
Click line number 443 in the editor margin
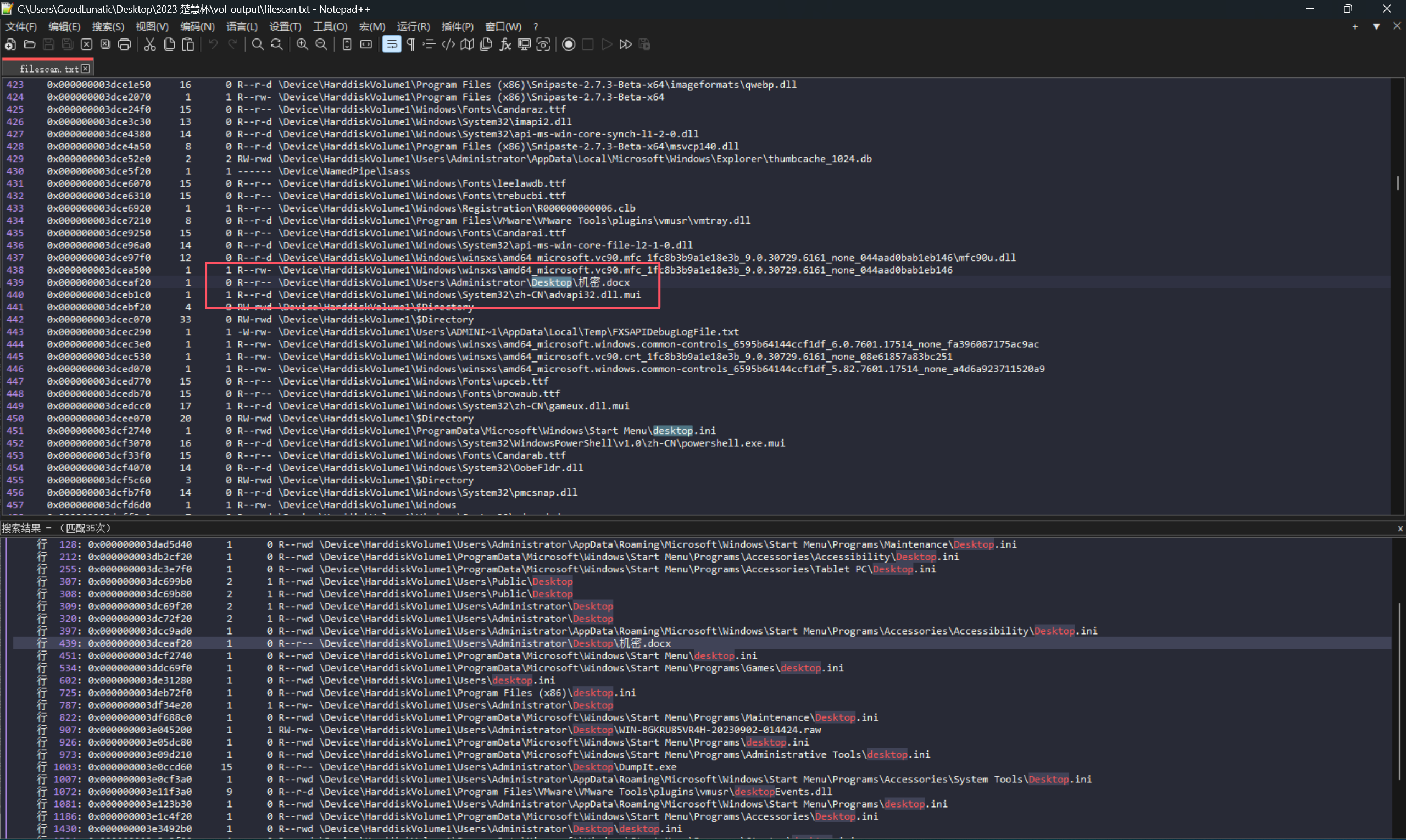(15, 332)
